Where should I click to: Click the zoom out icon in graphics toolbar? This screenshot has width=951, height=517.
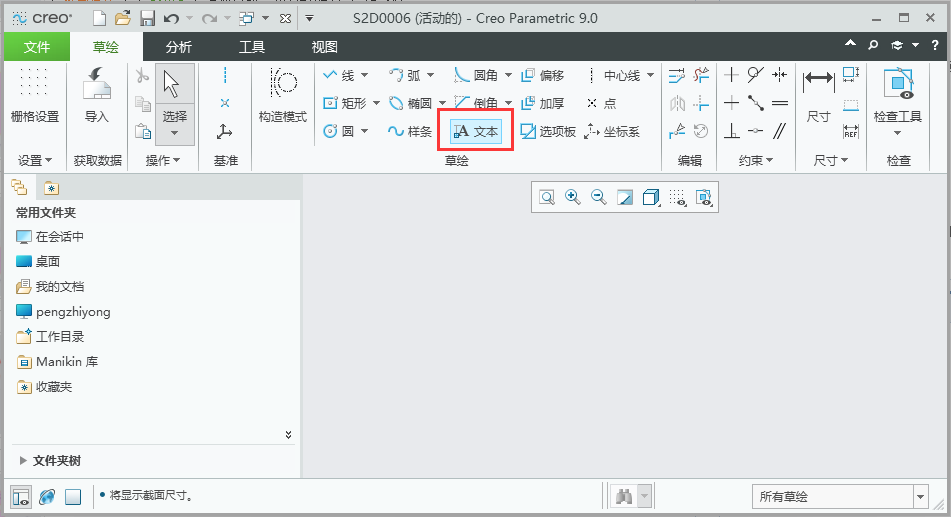tap(599, 197)
